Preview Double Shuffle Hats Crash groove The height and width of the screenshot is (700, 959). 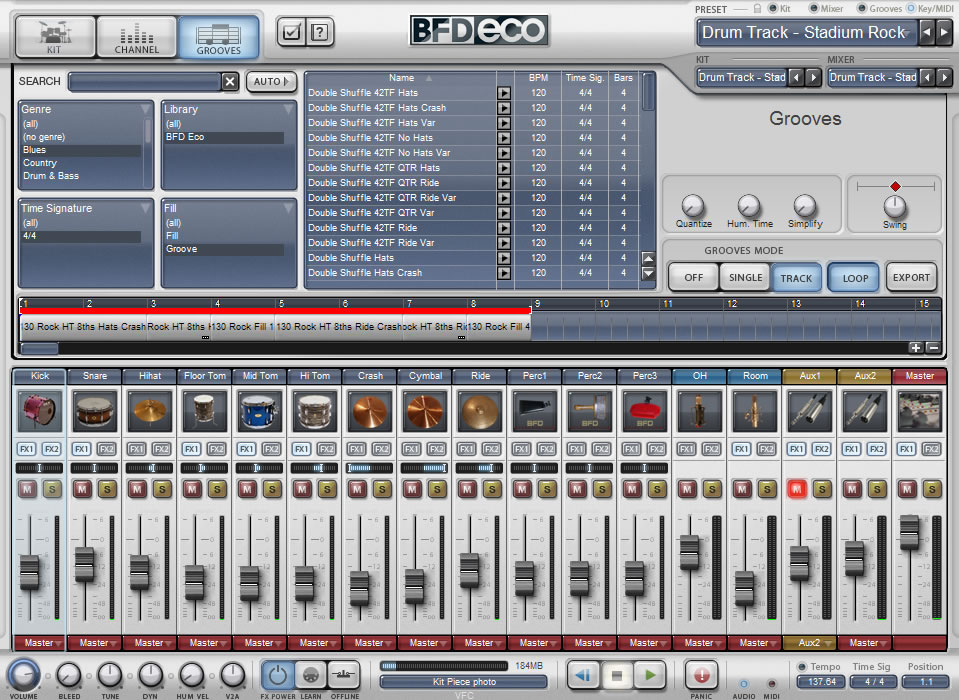[x=503, y=273]
